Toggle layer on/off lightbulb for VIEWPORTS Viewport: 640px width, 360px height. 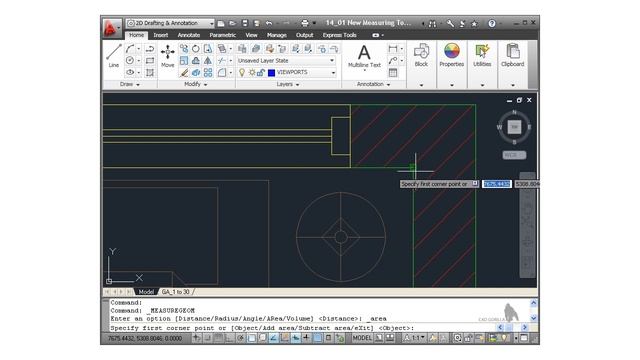(x=242, y=73)
